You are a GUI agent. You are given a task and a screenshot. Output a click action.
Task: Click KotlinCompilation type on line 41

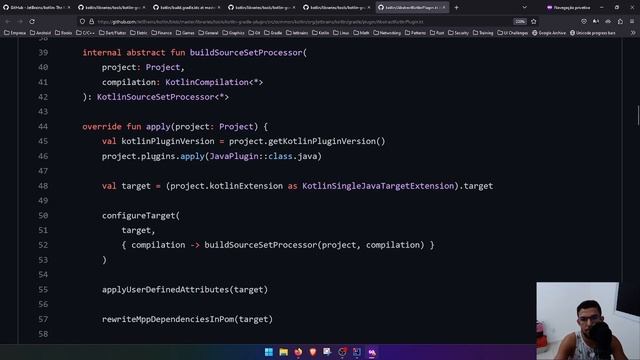coord(207,82)
